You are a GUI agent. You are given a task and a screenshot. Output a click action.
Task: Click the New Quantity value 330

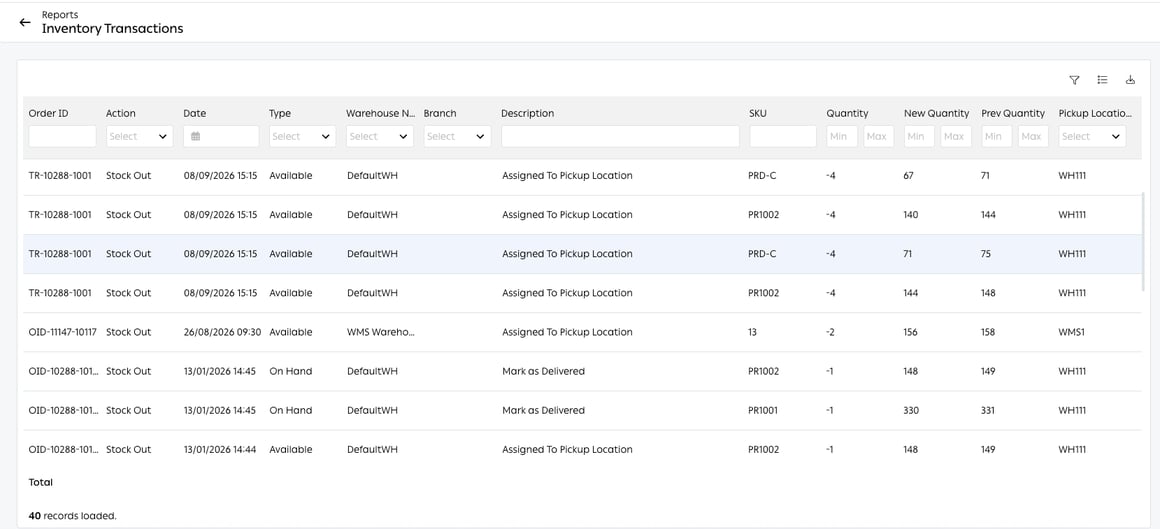coord(911,411)
